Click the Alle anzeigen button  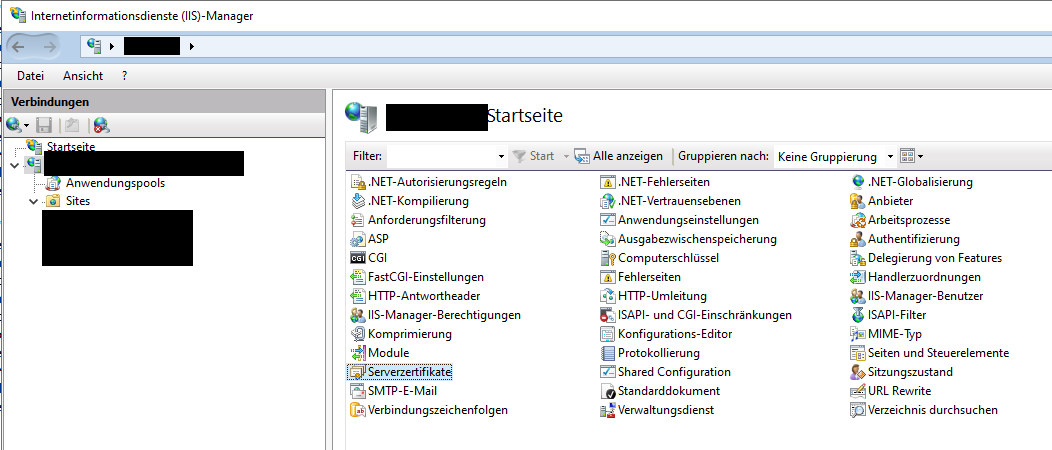(618, 157)
